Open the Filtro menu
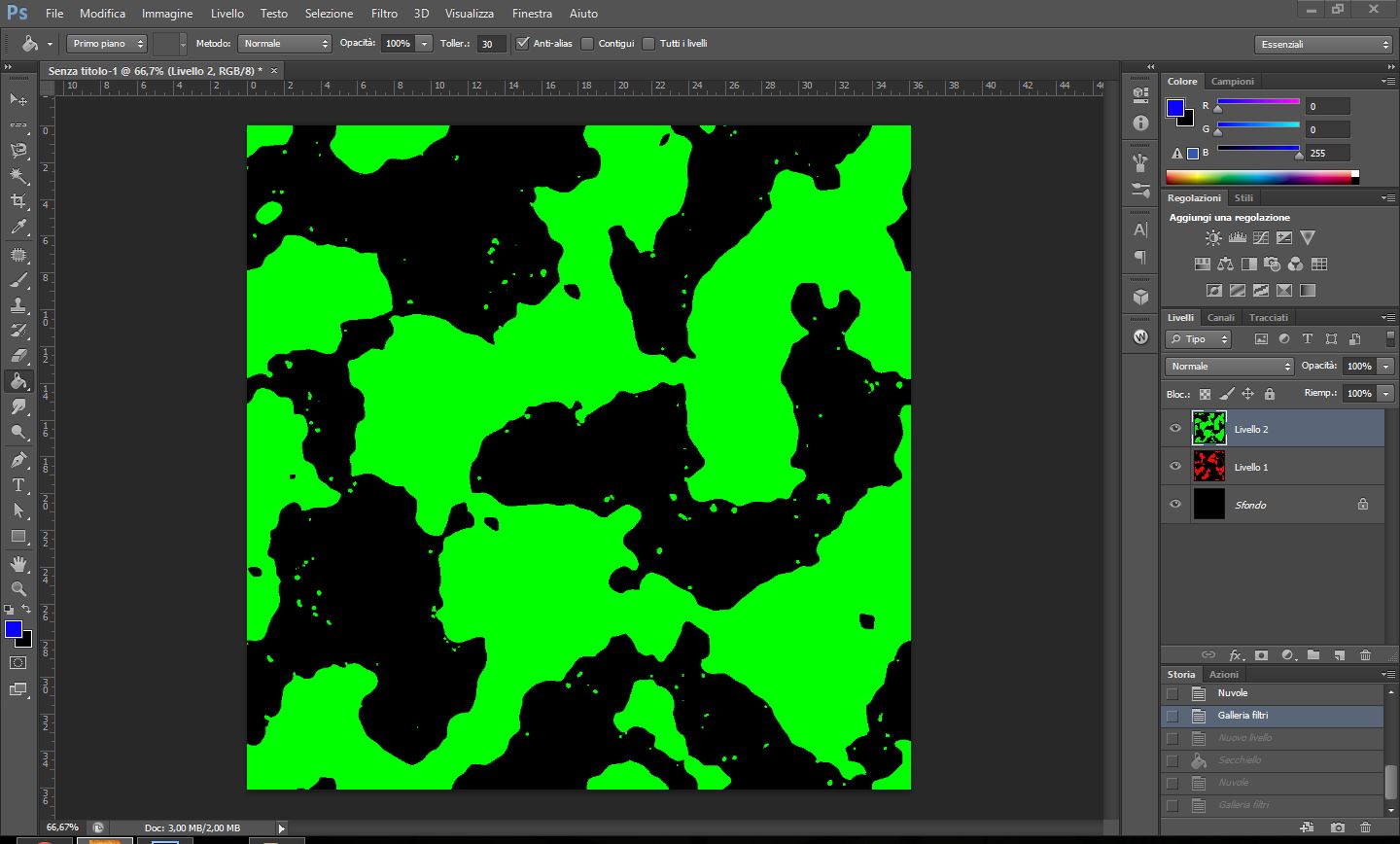 pyautogui.click(x=384, y=14)
